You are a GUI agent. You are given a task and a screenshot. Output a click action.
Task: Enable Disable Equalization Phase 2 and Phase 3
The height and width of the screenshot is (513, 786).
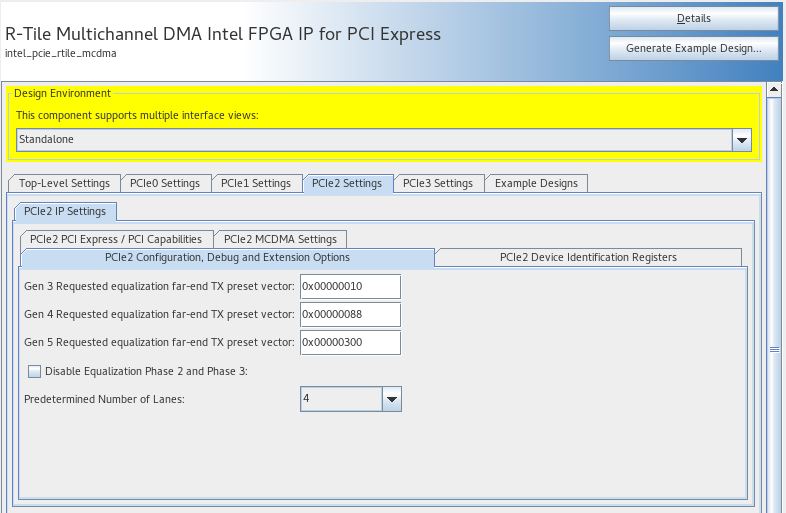click(x=36, y=371)
